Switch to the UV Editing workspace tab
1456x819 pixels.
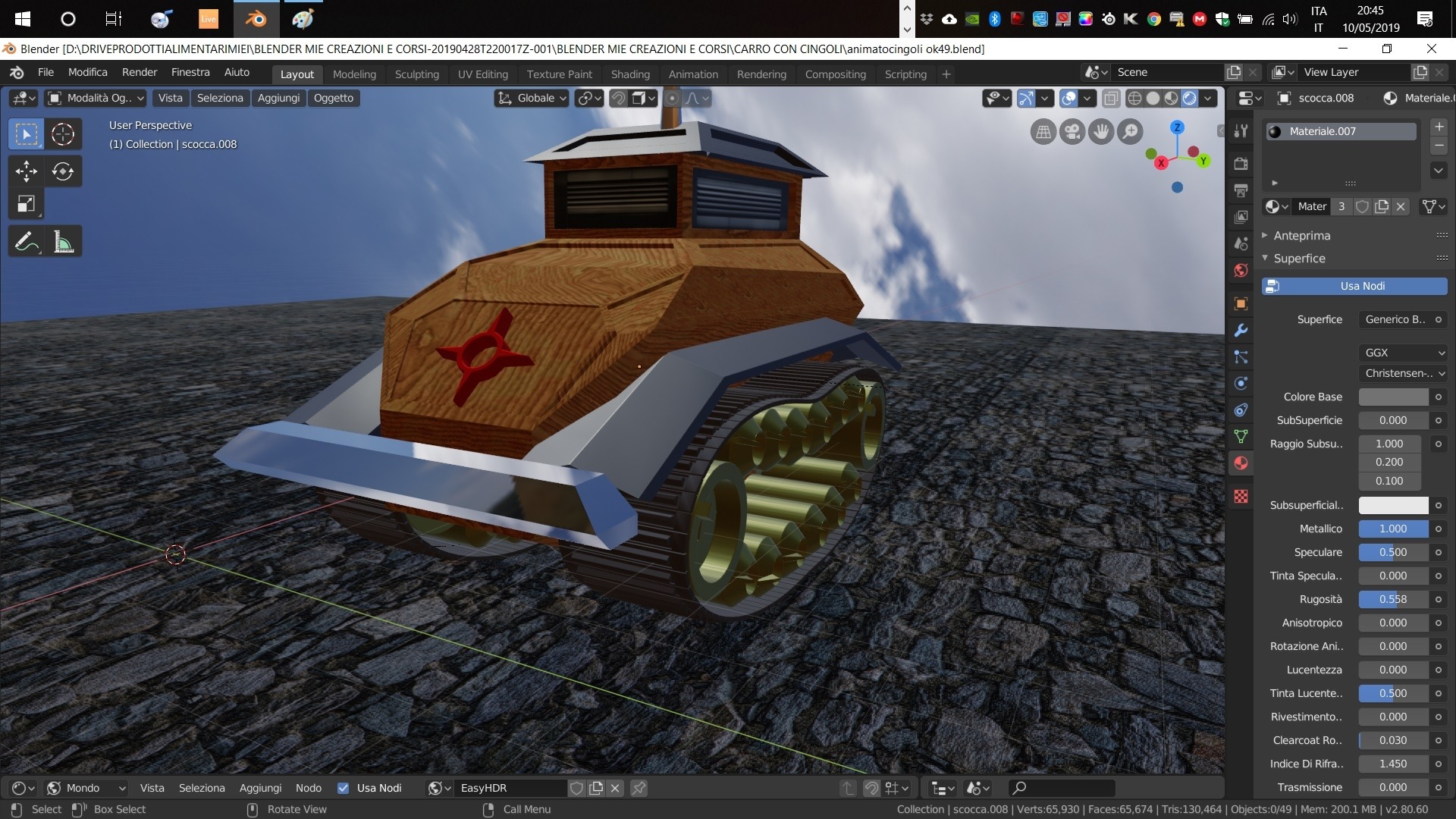click(x=482, y=74)
